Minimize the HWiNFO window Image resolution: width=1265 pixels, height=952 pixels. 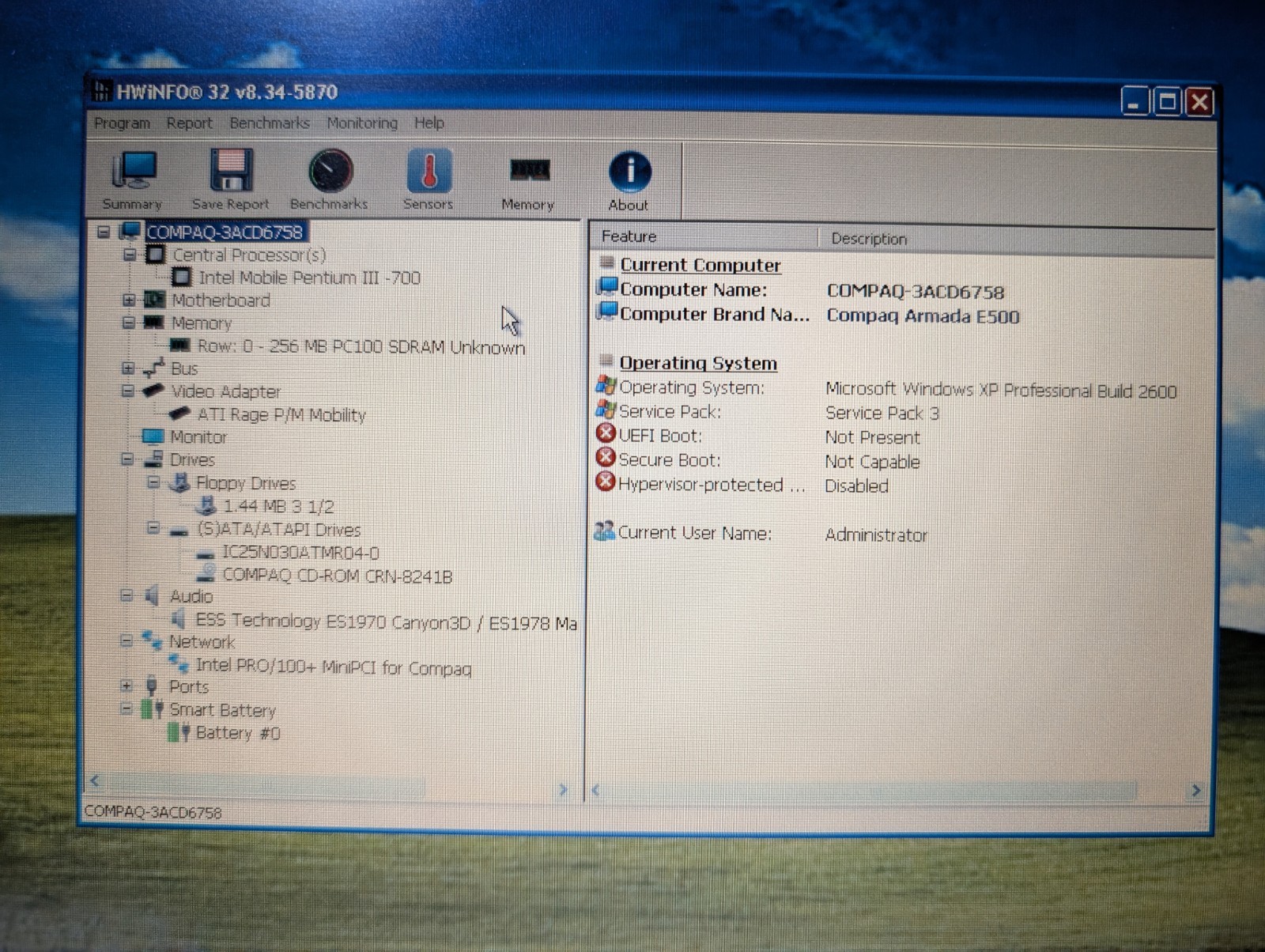[1135, 101]
